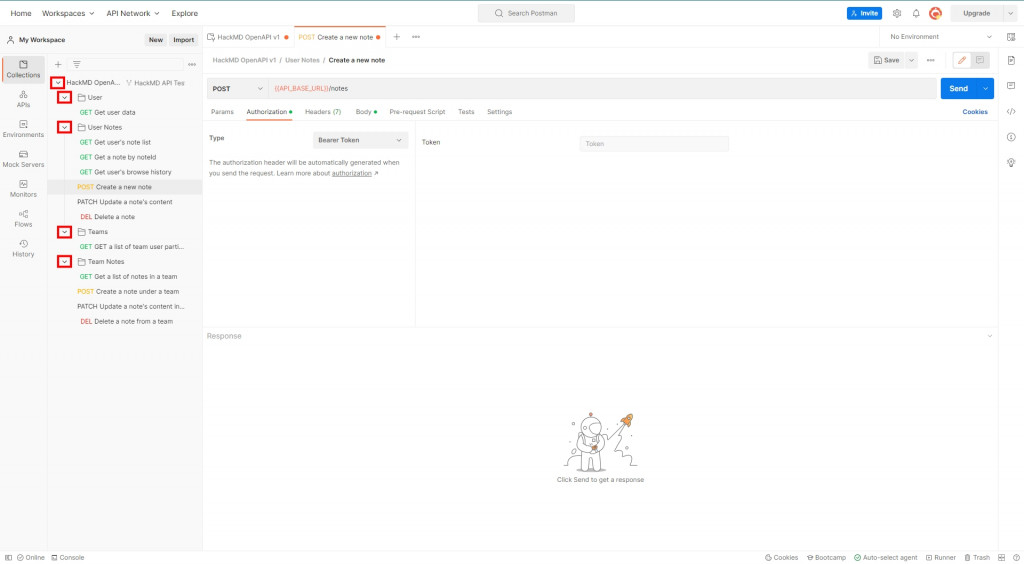Viewport: 1024px width, 564px height.
Task: Click the Search Postman box
Action: point(526,13)
